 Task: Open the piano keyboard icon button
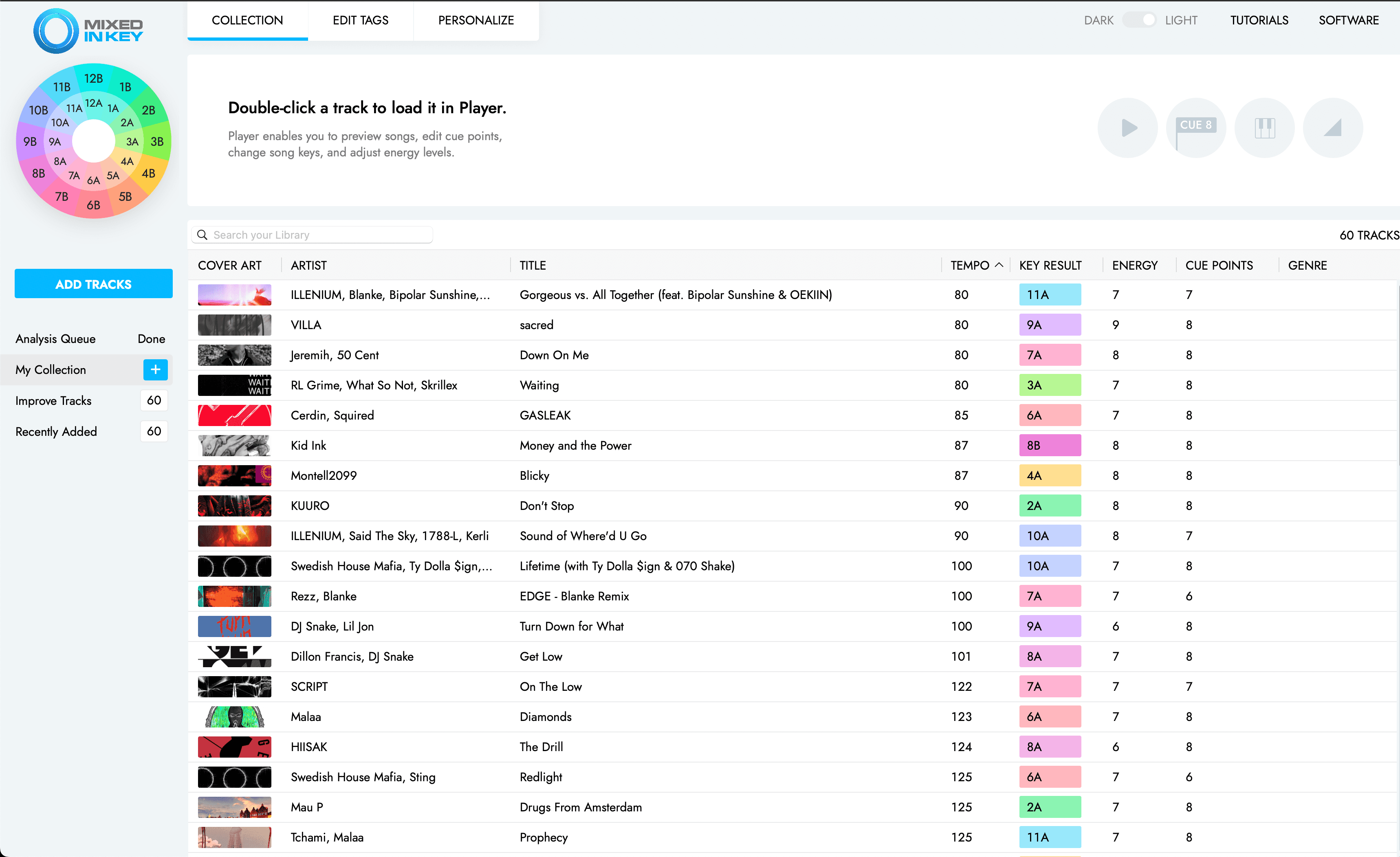1264,128
